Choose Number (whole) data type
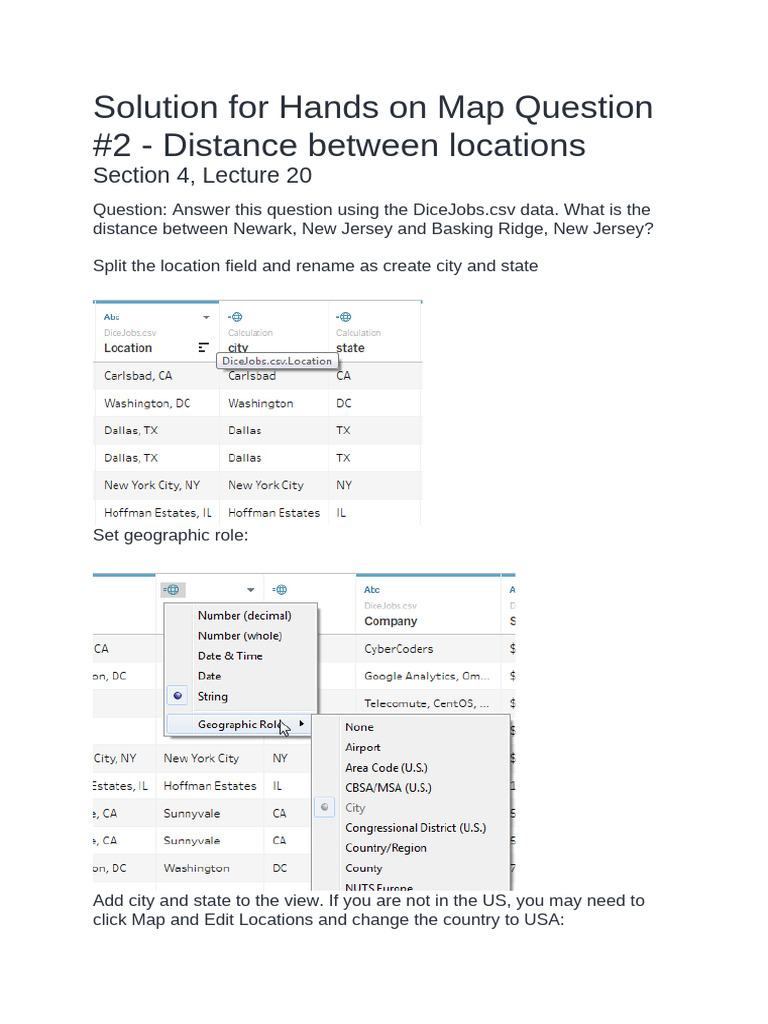 click(240, 635)
